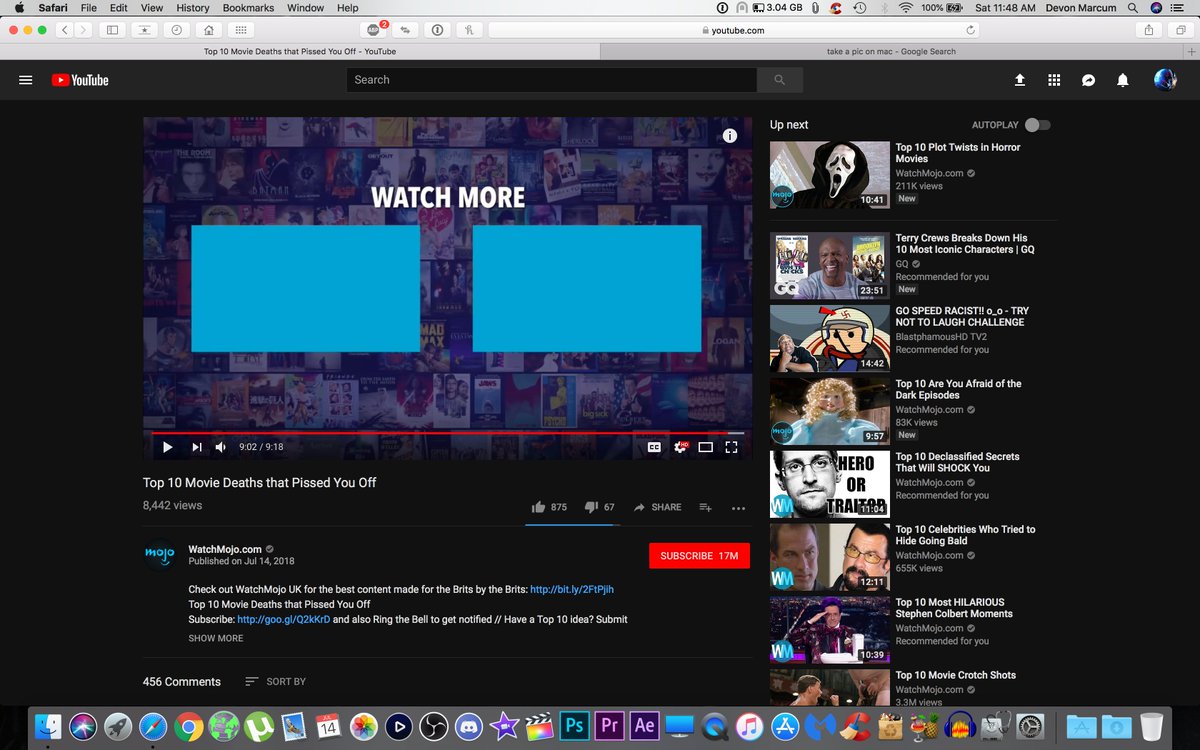Open GO SPEED RACIST video thumbnail
This screenshot has width=1200, height=750.
click(x=830, y=338)
